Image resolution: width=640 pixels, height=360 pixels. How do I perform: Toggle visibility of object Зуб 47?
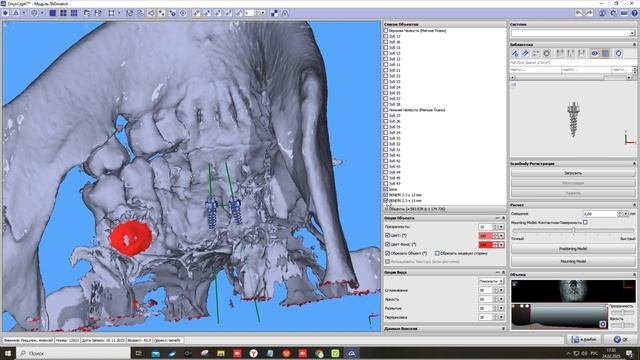[x=386, y=184]
